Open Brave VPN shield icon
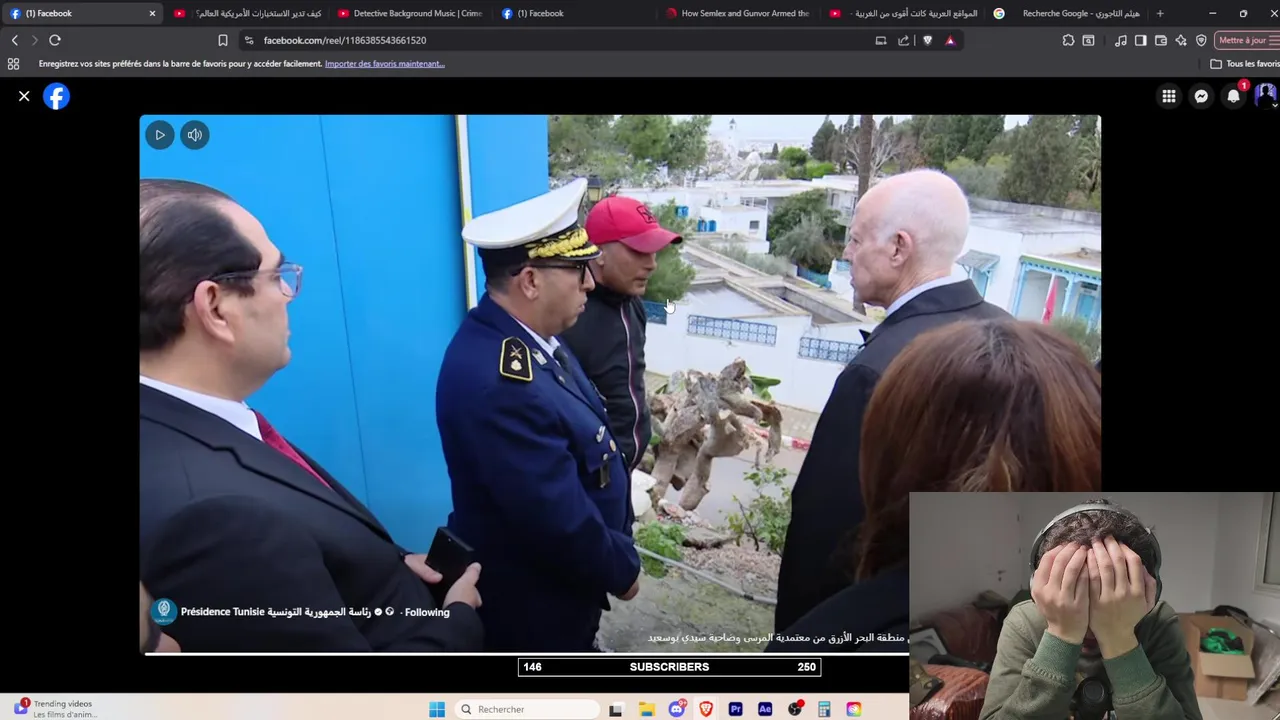Viewport: 1280px width, 720px height. point(1201,40)
